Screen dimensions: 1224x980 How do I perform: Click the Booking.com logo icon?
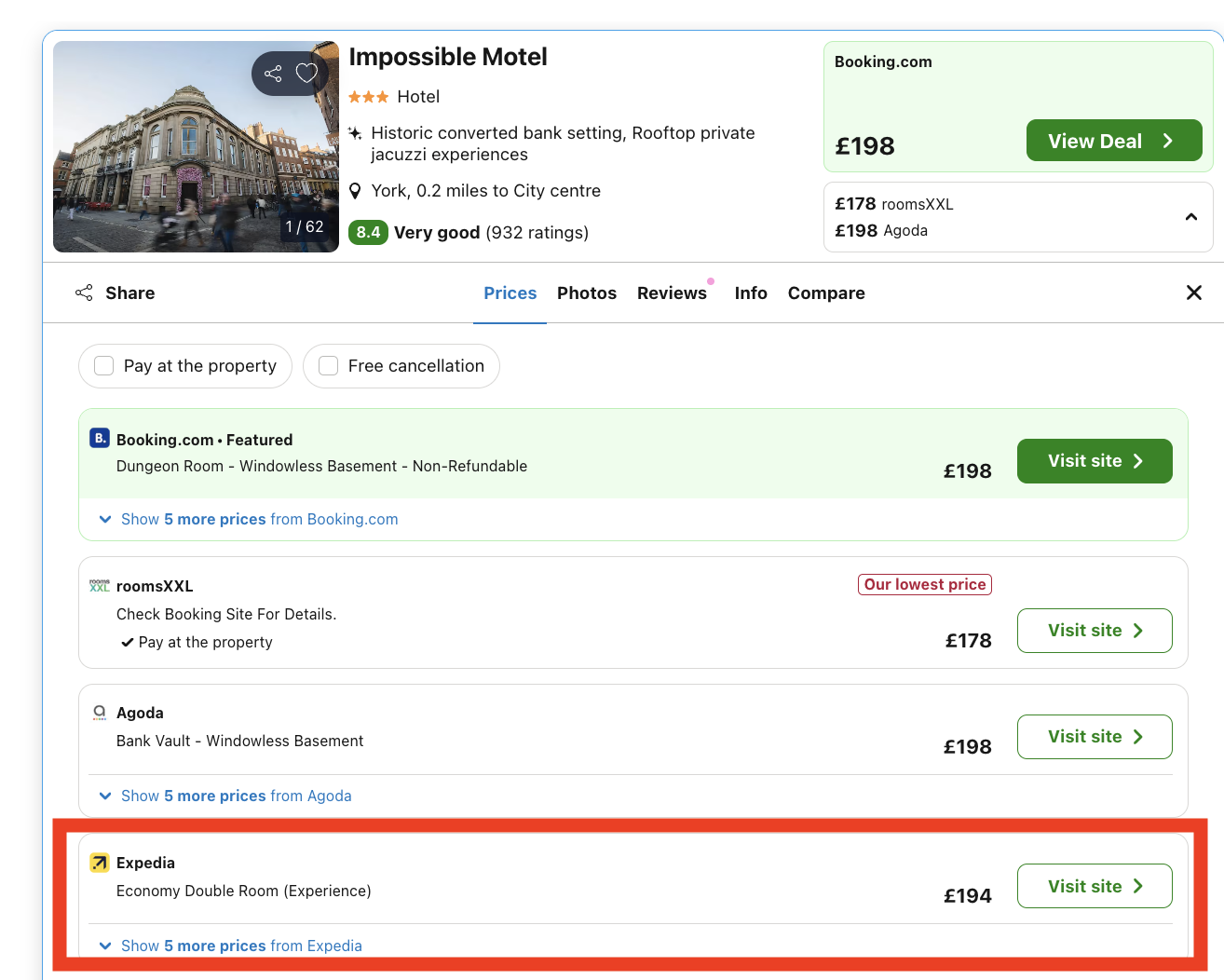99,438
